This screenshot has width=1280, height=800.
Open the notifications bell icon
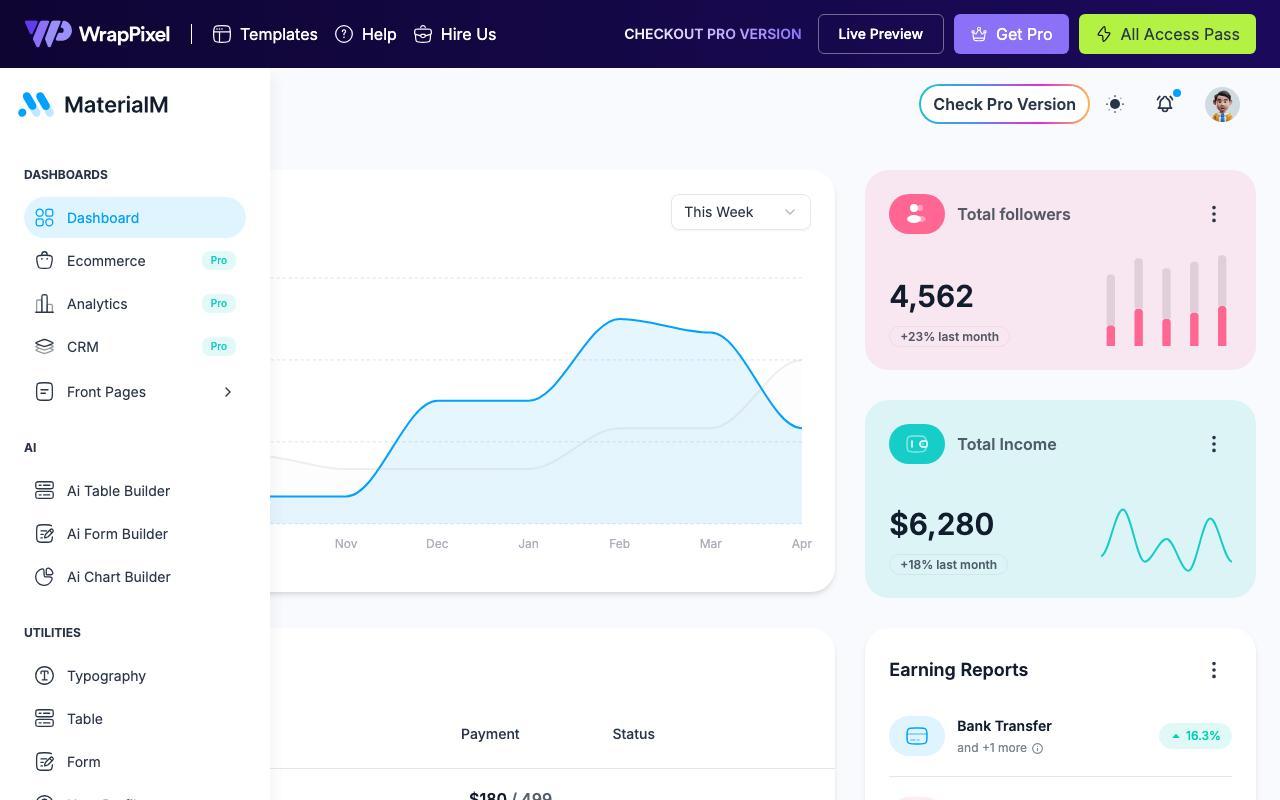pyautogui.click(x=1165, y=104)
